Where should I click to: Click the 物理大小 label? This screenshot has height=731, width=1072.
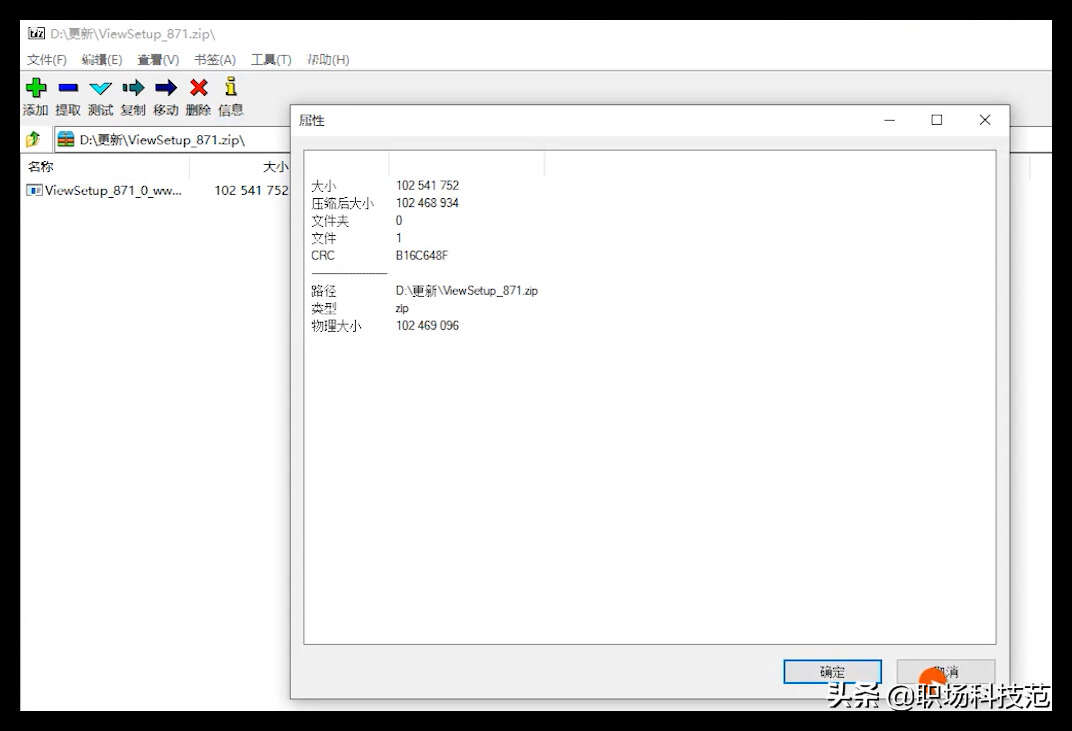point(336,326)
